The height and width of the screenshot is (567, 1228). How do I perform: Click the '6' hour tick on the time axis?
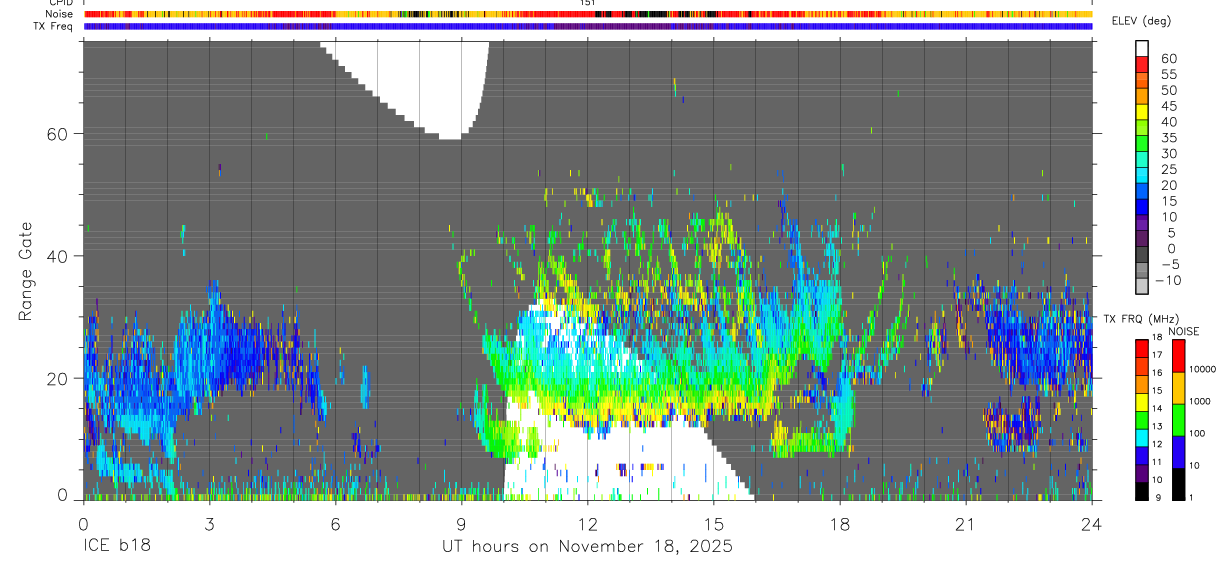335,524
